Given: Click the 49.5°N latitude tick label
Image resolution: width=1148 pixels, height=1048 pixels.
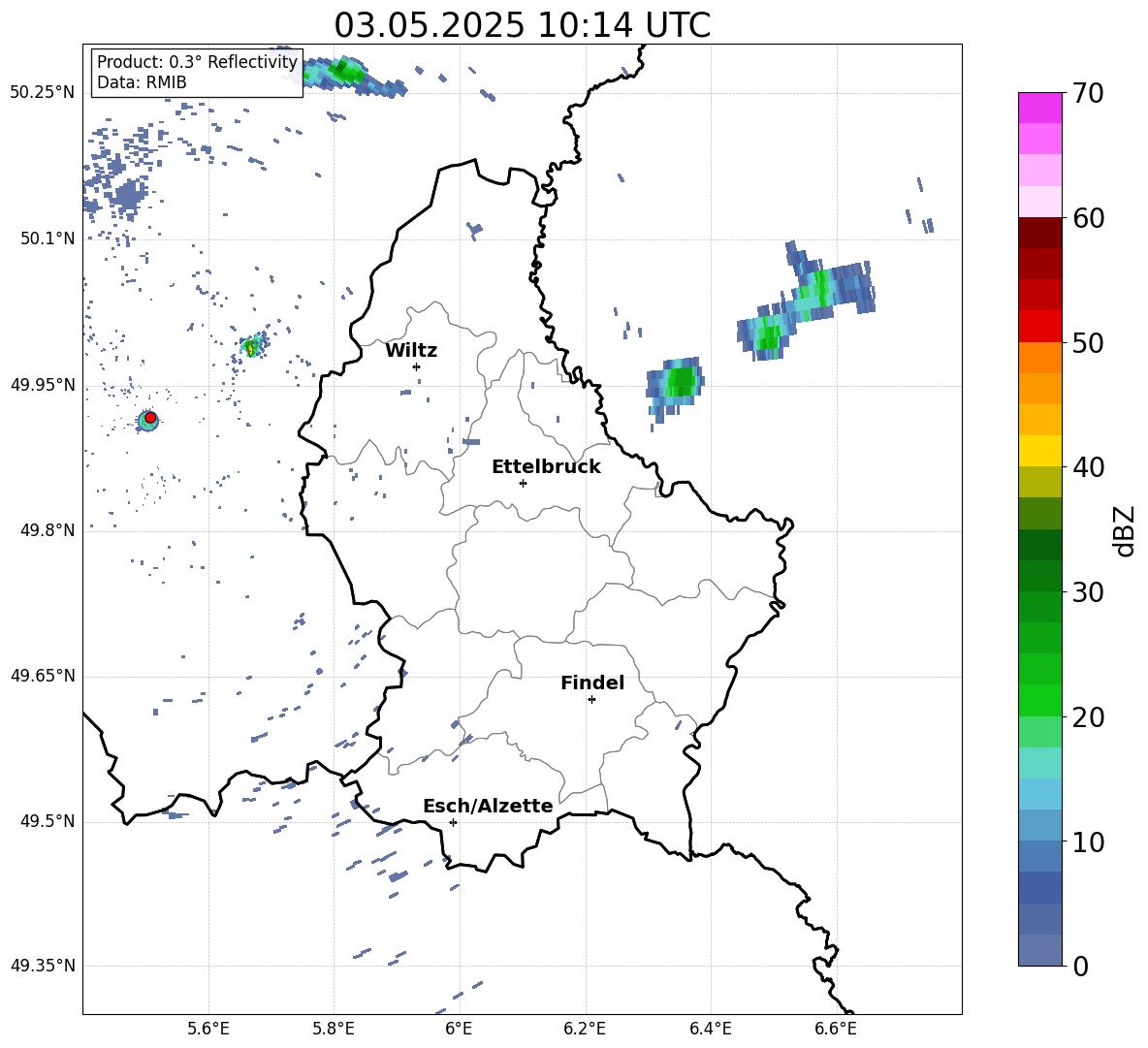Looking at the screenshot, I should point(48,821).
